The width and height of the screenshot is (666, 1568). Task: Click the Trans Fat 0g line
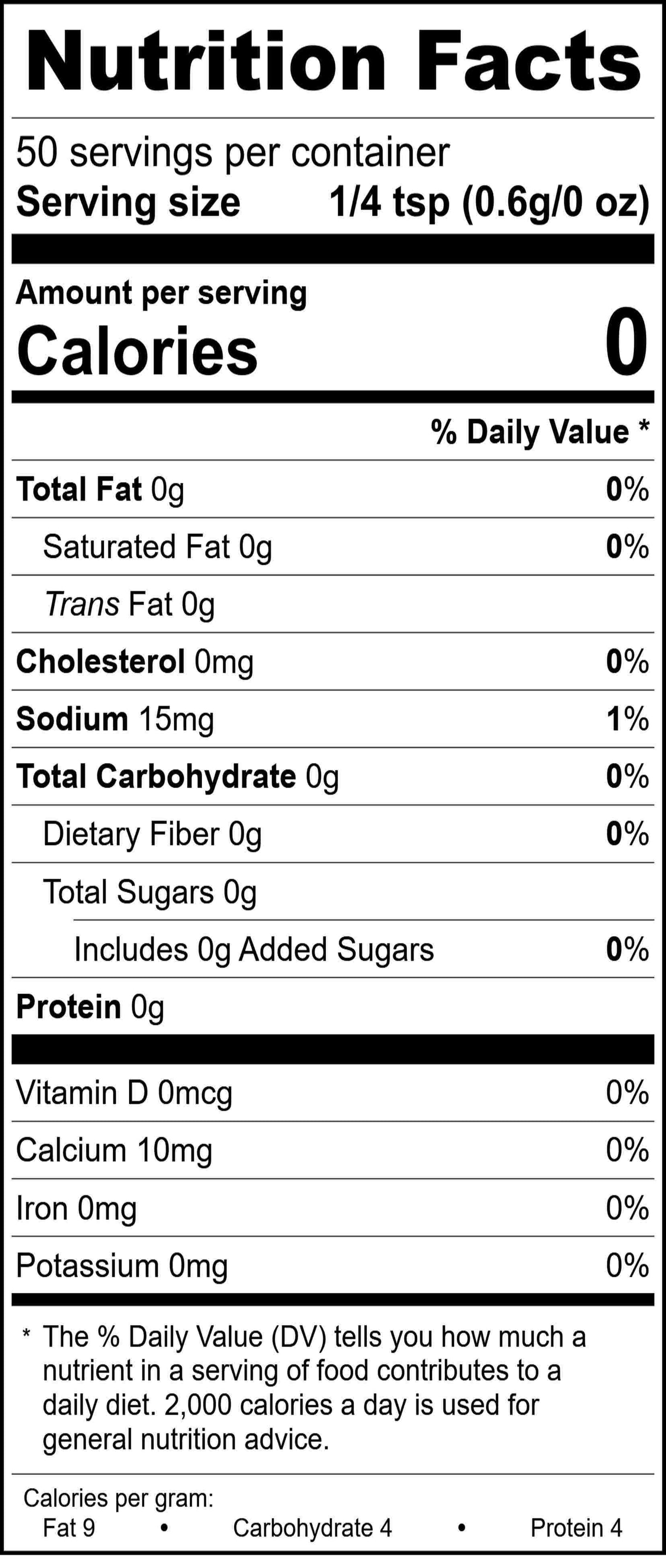pyautogui.click(x=130, y=604)
